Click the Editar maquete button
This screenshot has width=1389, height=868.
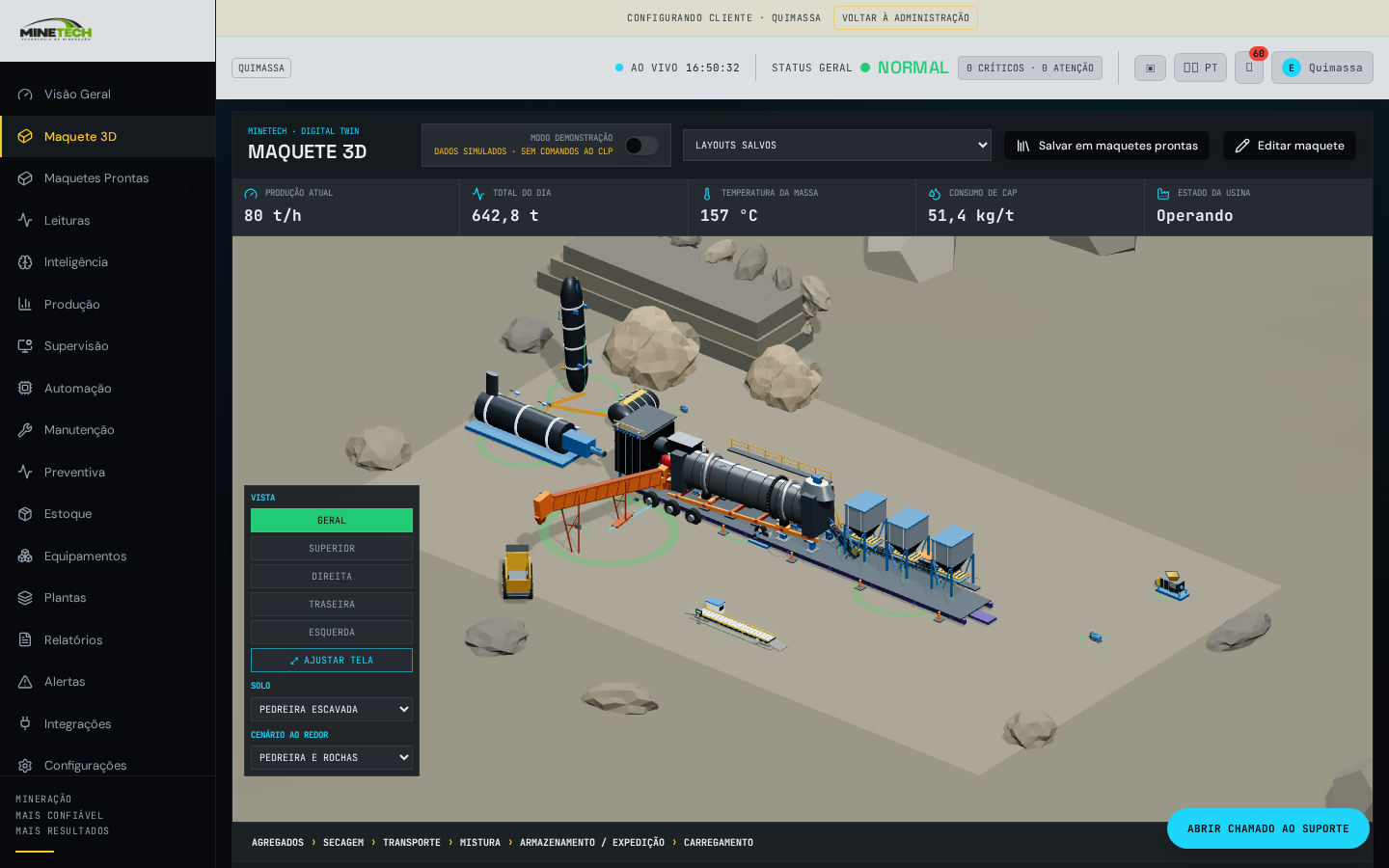1290,146
